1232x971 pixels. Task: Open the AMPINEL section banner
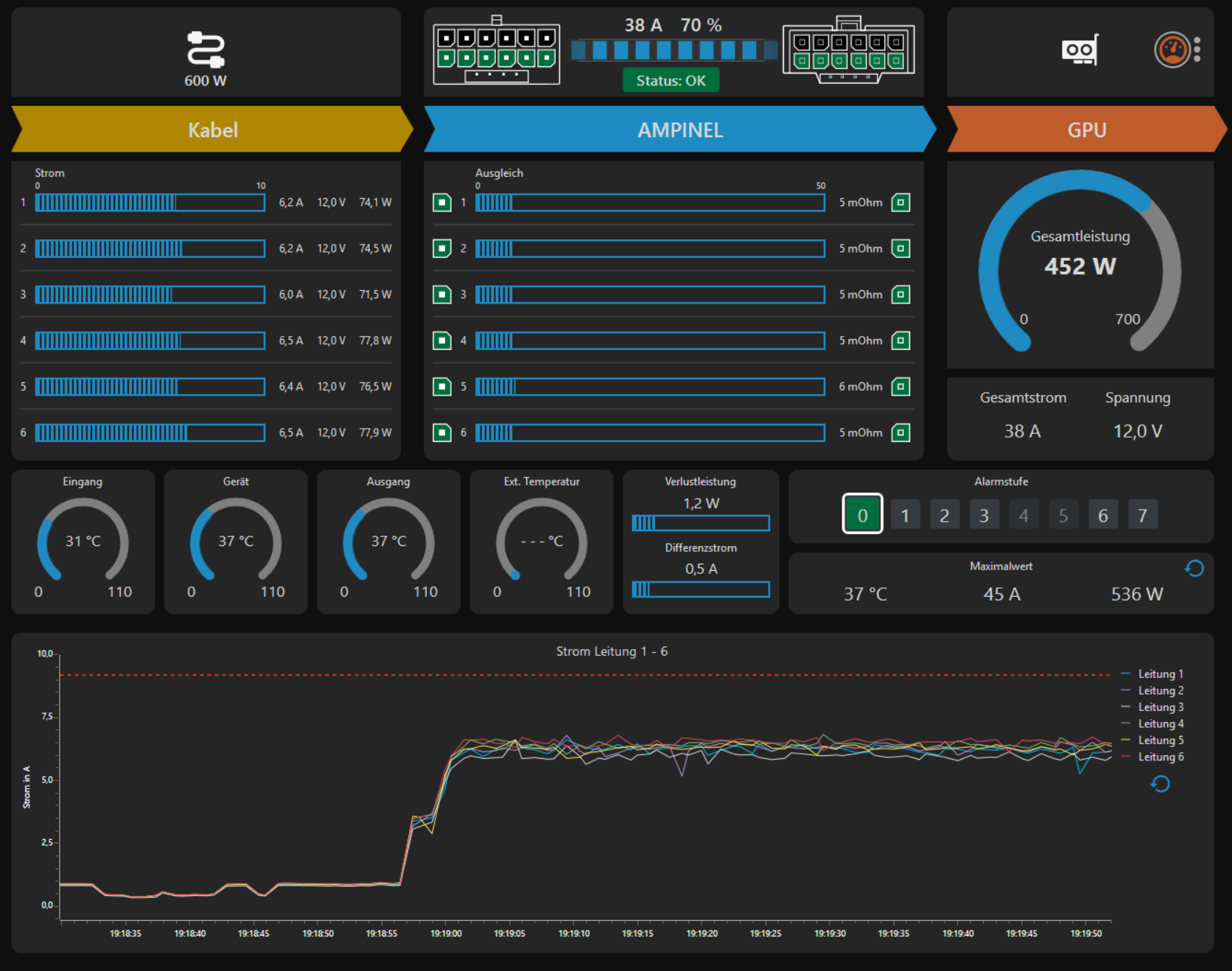point(680,130)
